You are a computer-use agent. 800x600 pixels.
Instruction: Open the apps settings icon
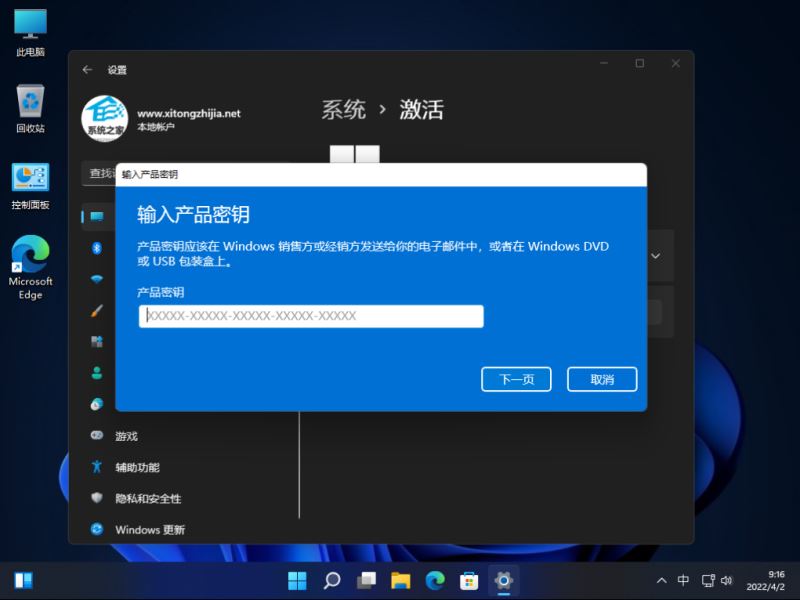[x=96, y=342]
